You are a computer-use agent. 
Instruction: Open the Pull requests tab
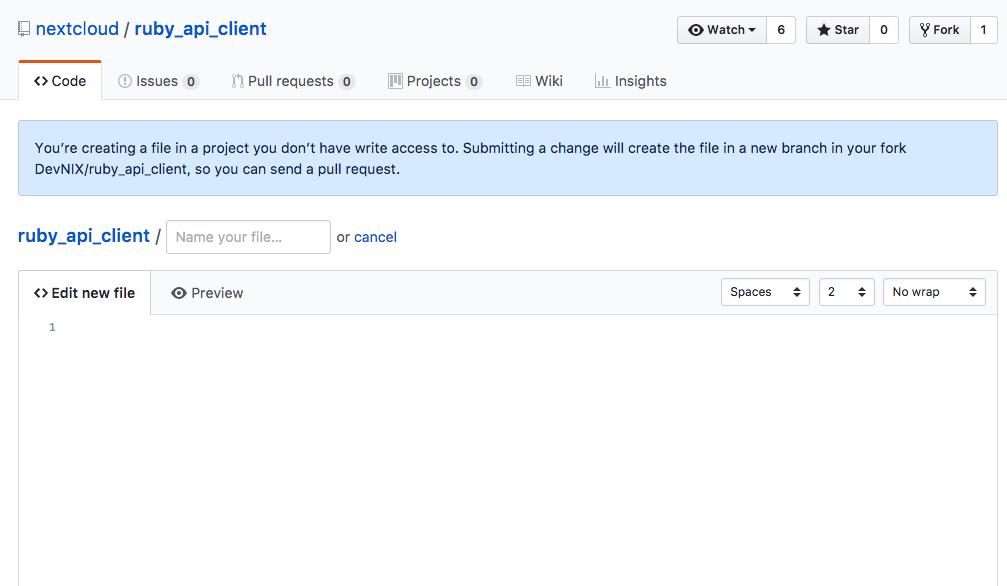coord(293,81)
